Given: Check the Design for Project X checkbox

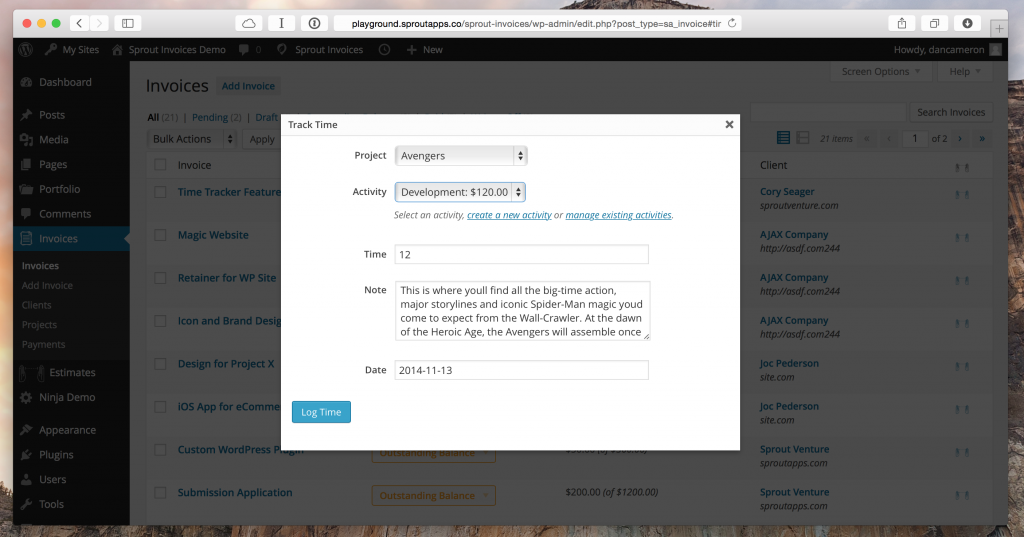Looking at the screenshot, I should 160,364.
